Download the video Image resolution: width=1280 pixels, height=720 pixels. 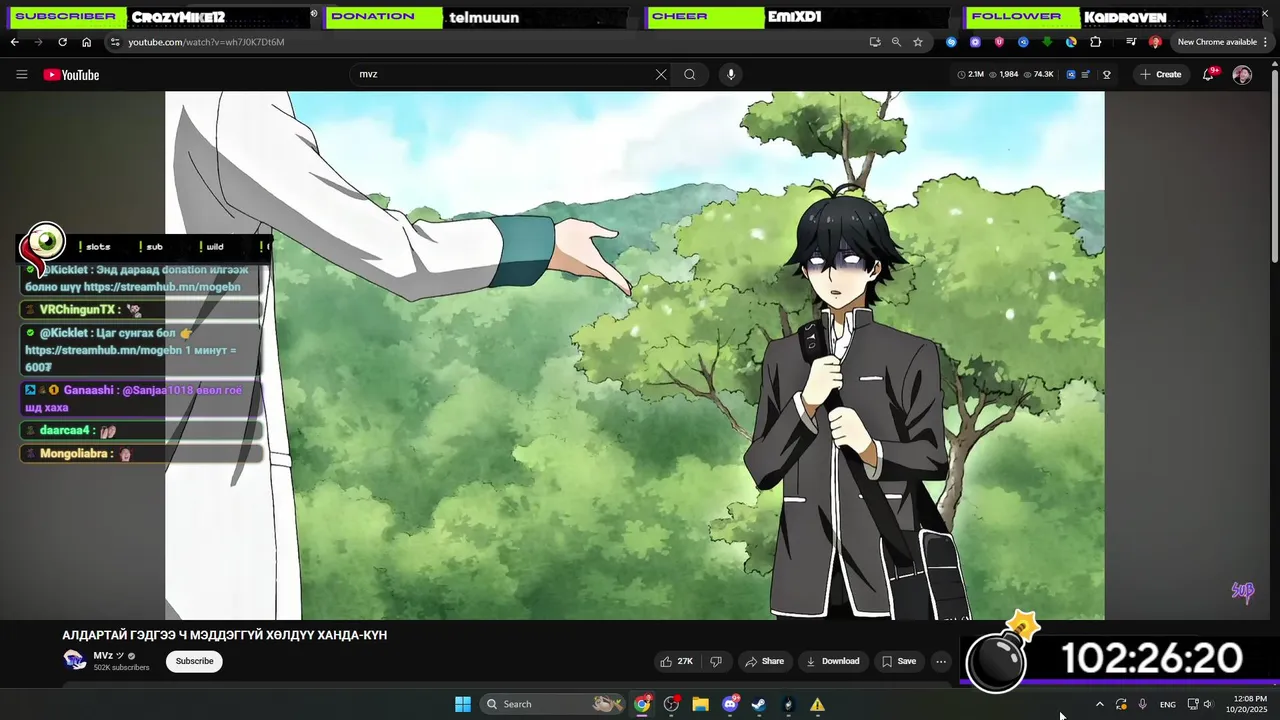834,661
